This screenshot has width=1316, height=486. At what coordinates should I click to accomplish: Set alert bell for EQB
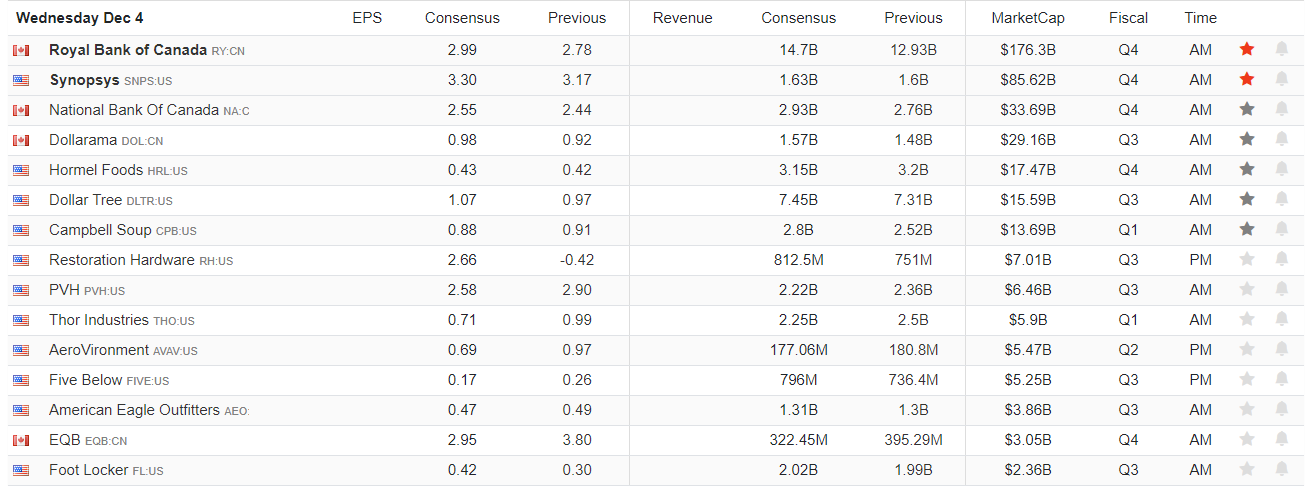tap(1281, 439)
